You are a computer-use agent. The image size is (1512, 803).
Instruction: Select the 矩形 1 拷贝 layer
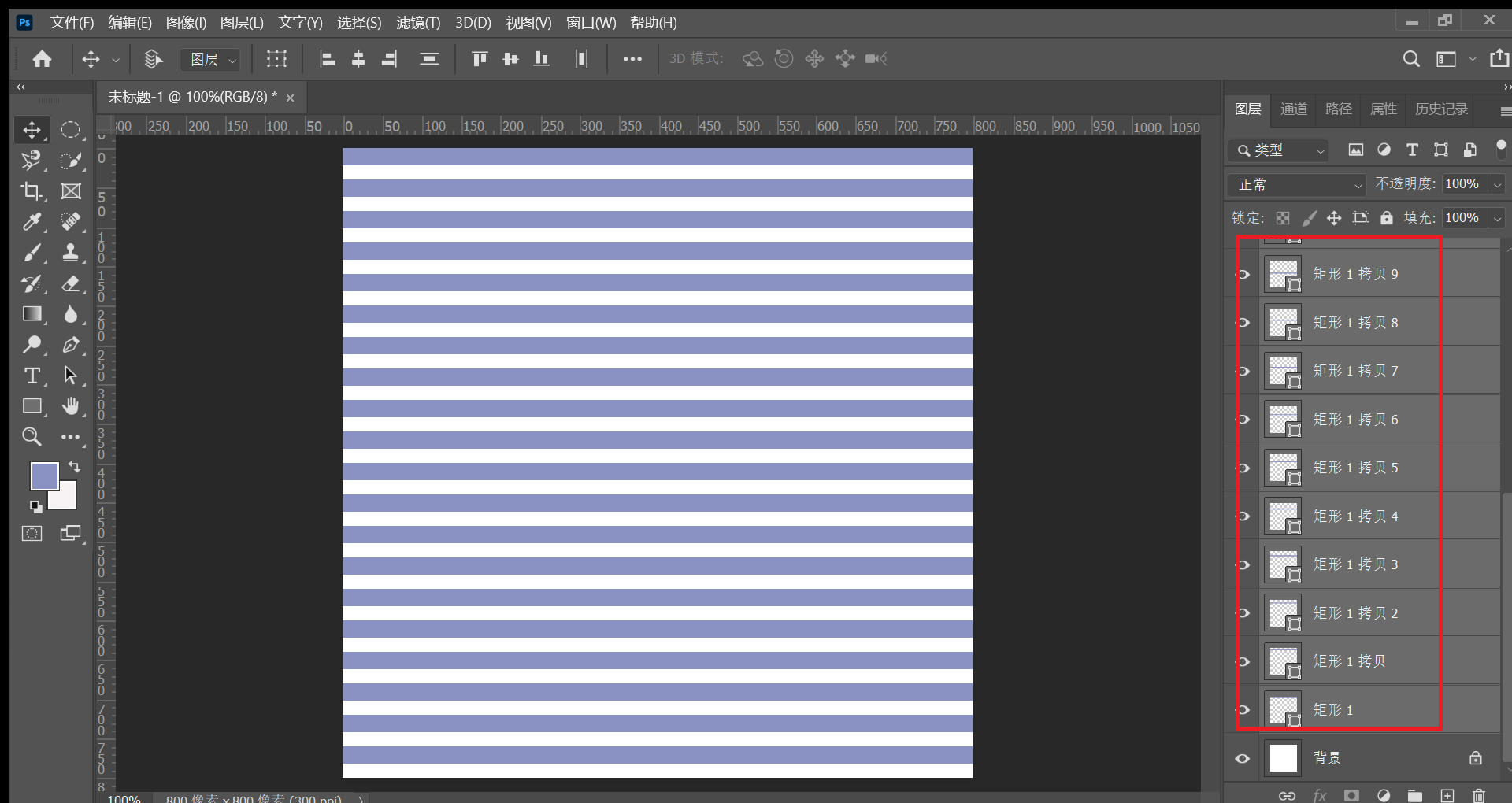tap(1379, 661)
